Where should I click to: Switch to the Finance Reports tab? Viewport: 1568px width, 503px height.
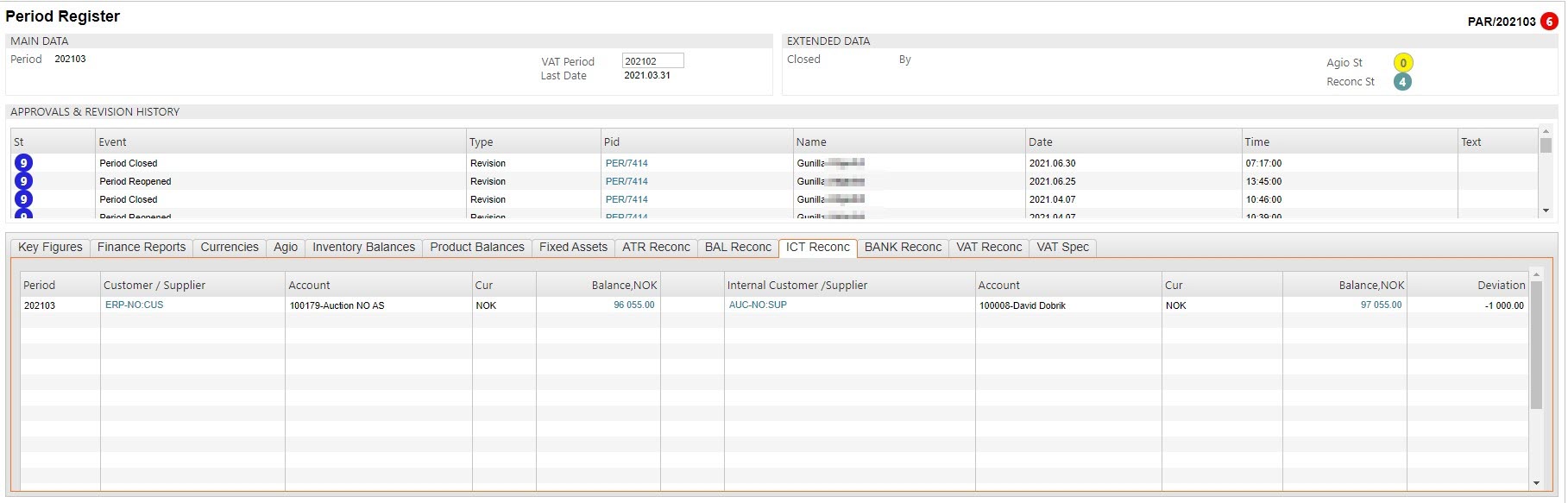point(142,248)
